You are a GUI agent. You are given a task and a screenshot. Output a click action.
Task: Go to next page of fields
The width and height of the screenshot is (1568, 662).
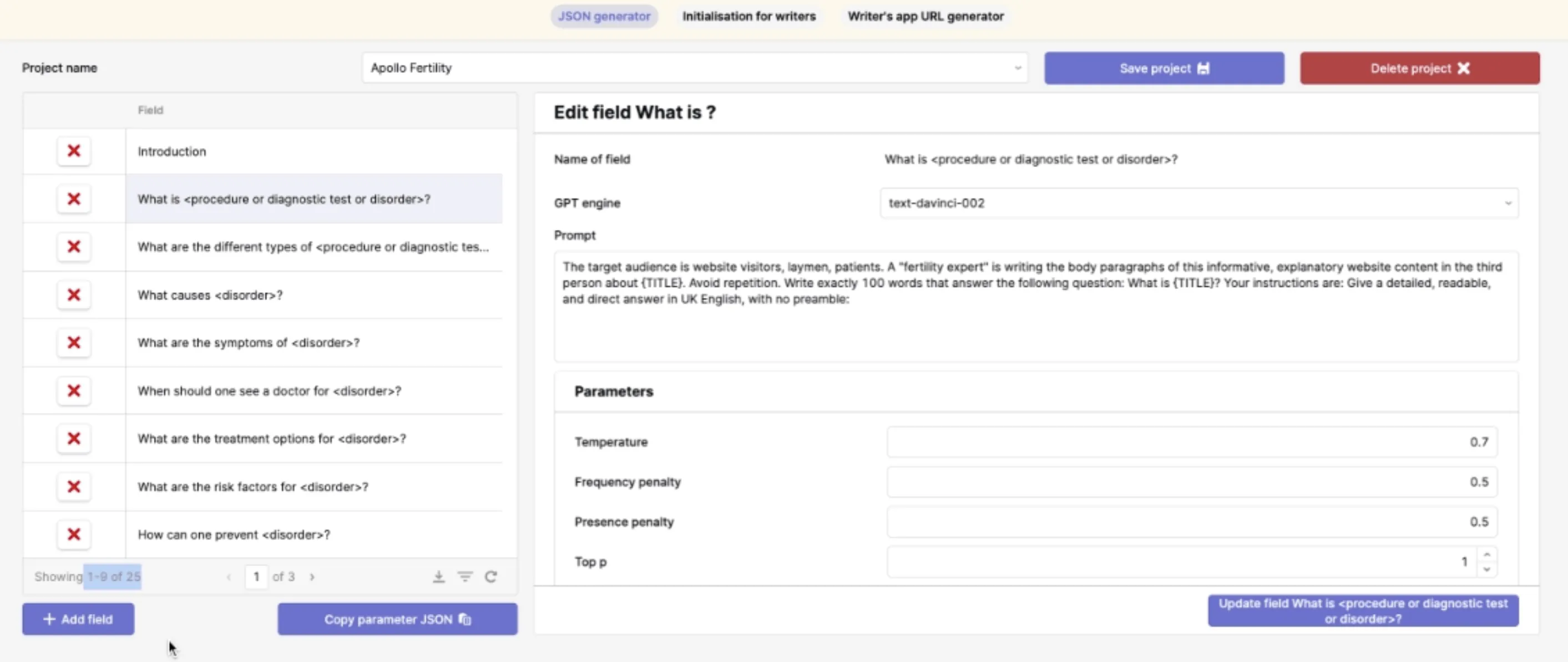[x=312, y=576]
